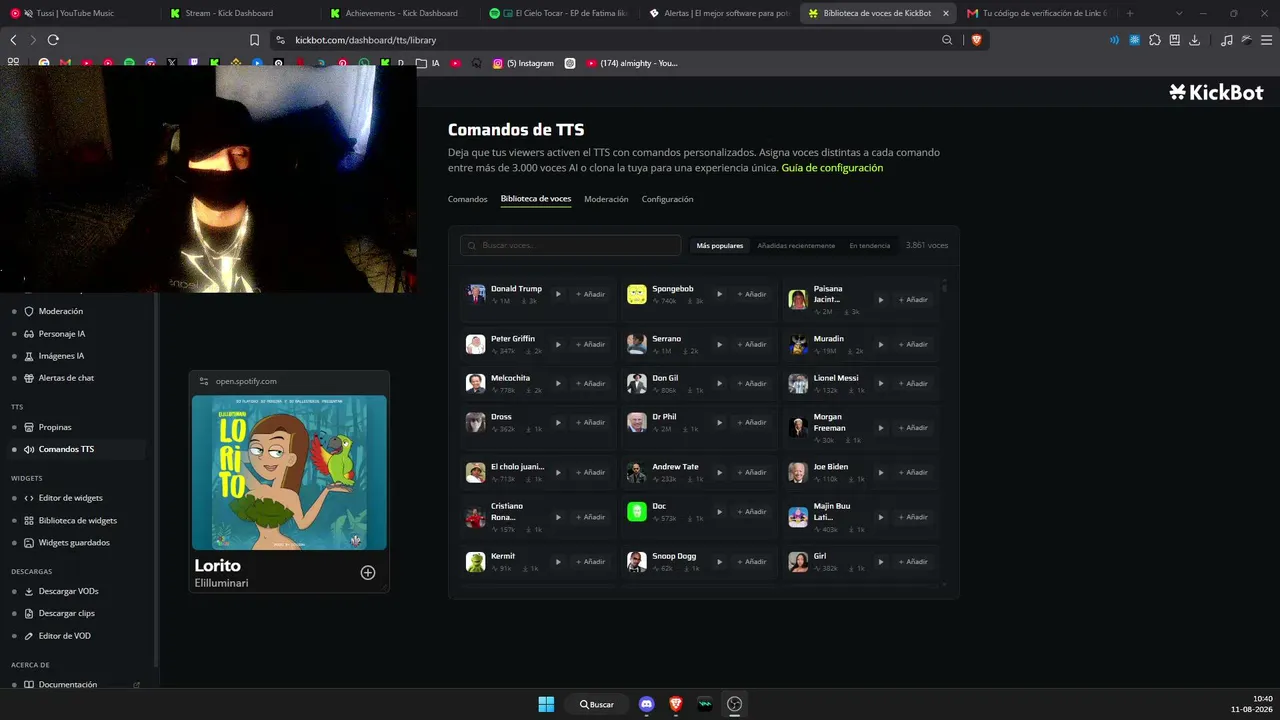The width and height of the screenshot is (1280, 720).
Task: Filter voices by Más populares
Action: [x=720, y=245]
